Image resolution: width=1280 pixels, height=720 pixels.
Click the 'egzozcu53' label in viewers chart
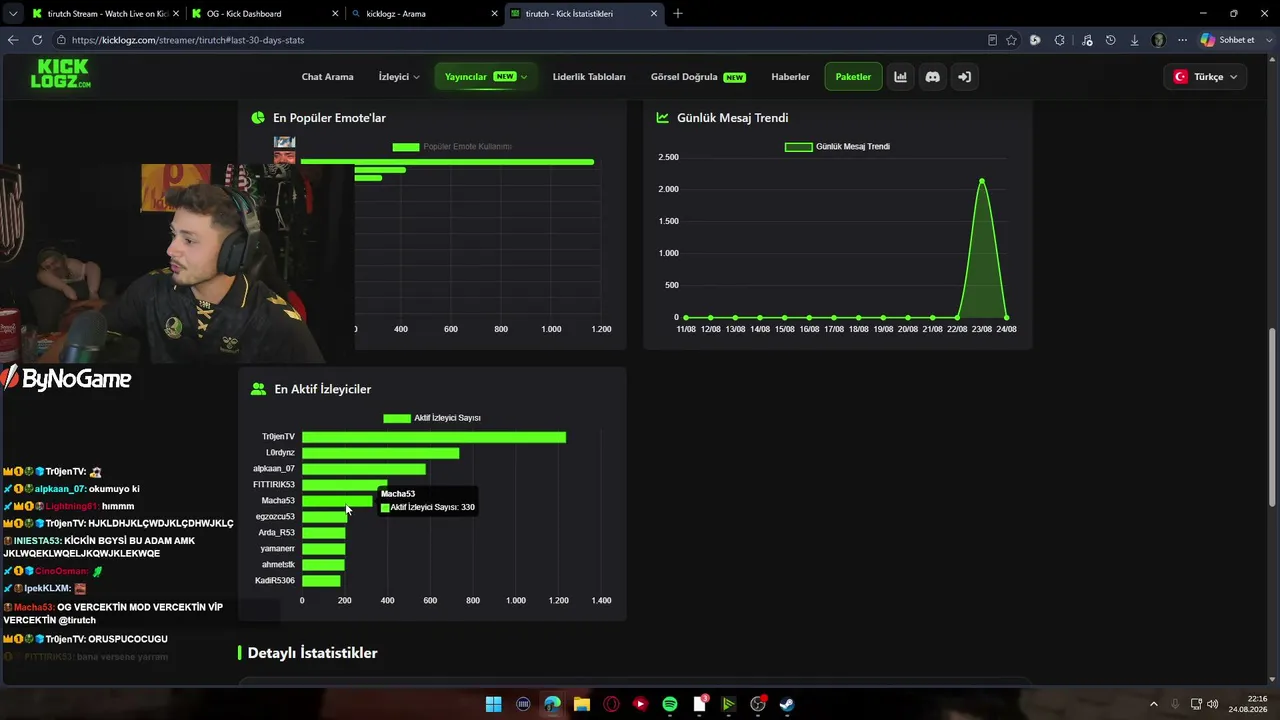[275, 517]
